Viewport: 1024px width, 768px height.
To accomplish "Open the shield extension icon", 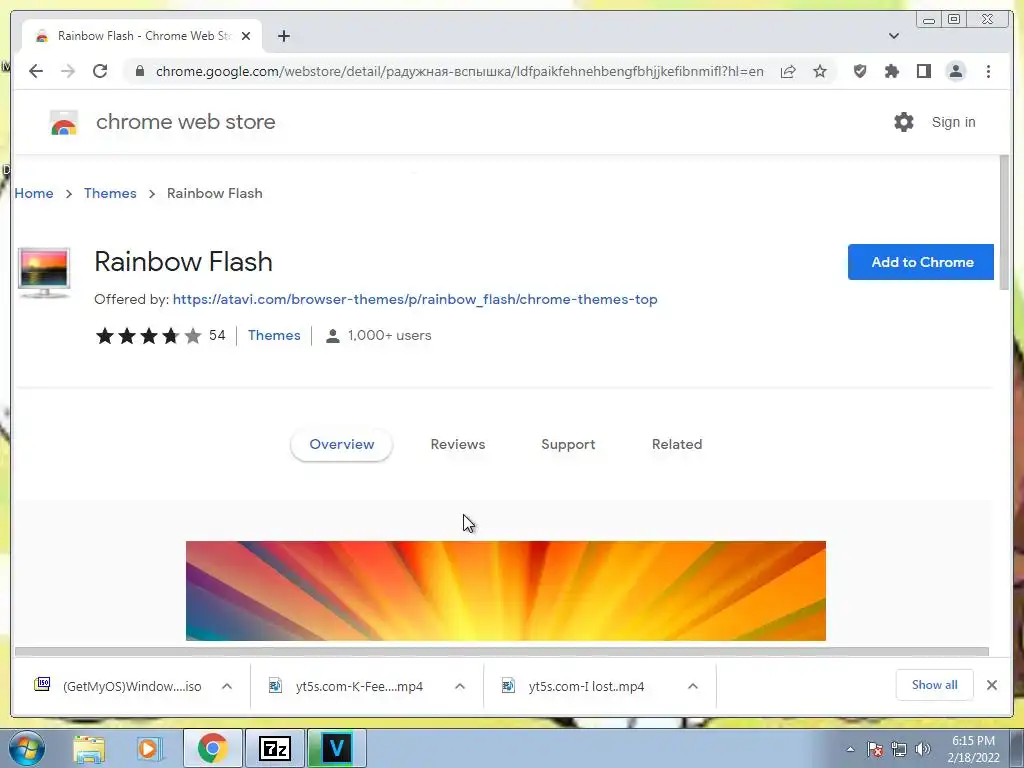I will tap(860, 71).
